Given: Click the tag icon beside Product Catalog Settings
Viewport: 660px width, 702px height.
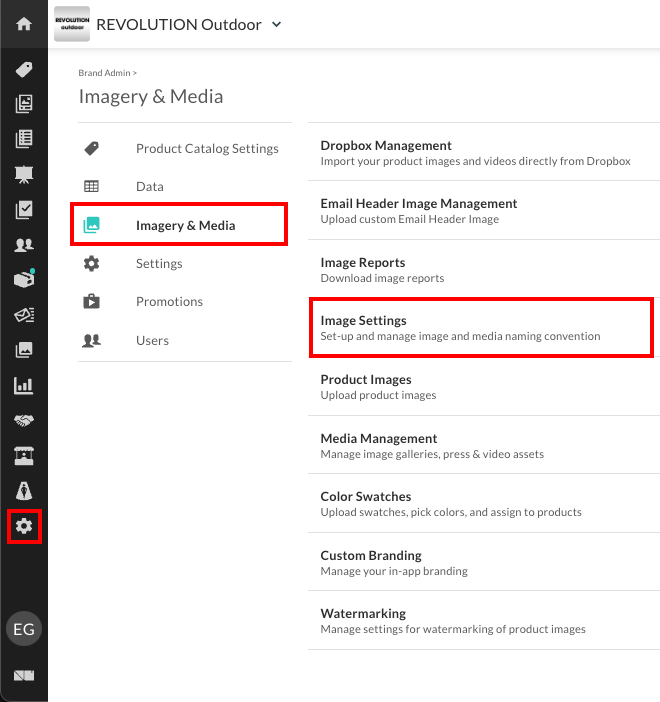Looking at the screenshot, I should (91, 149).
